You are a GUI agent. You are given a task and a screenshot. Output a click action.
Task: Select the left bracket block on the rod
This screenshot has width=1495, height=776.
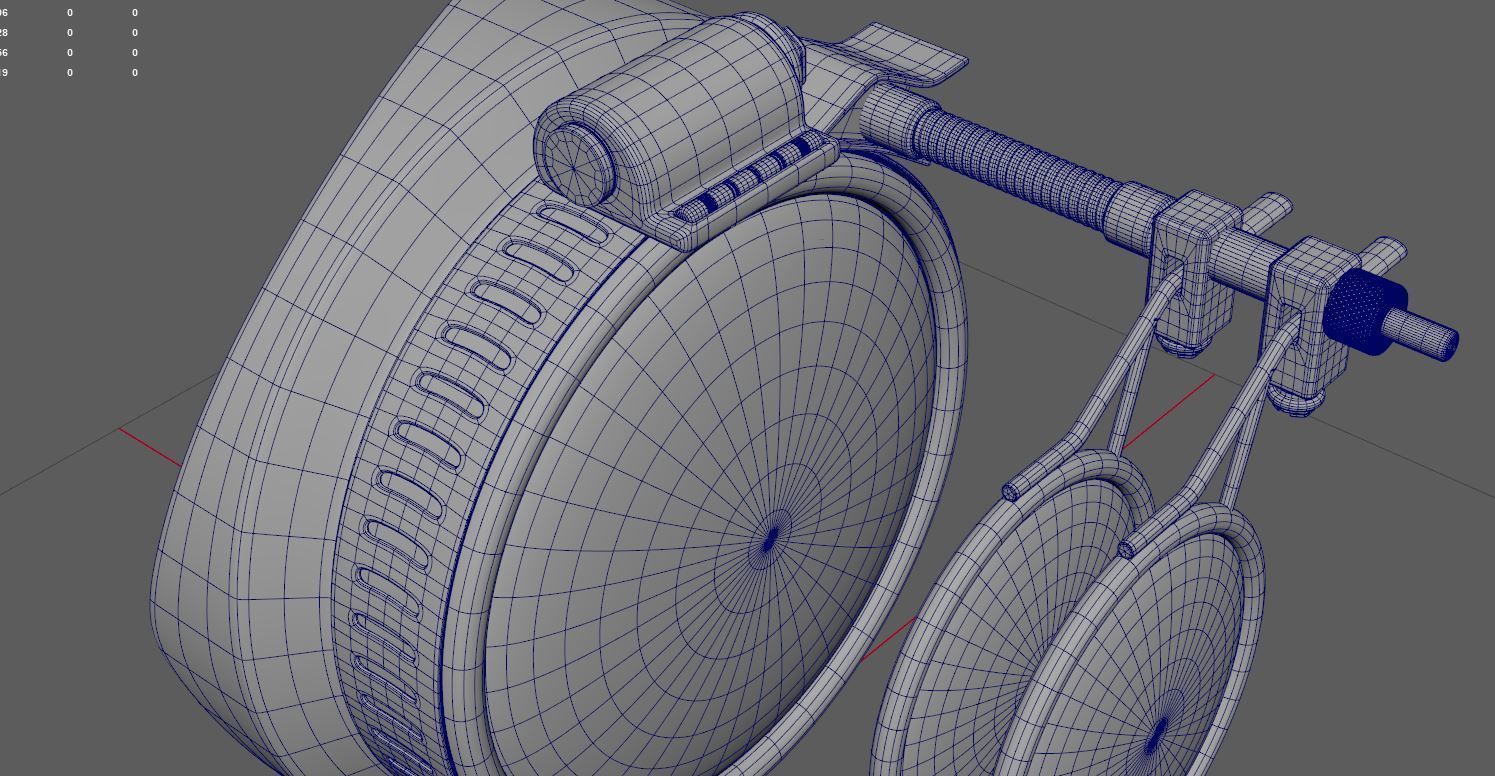(1196, 271)
